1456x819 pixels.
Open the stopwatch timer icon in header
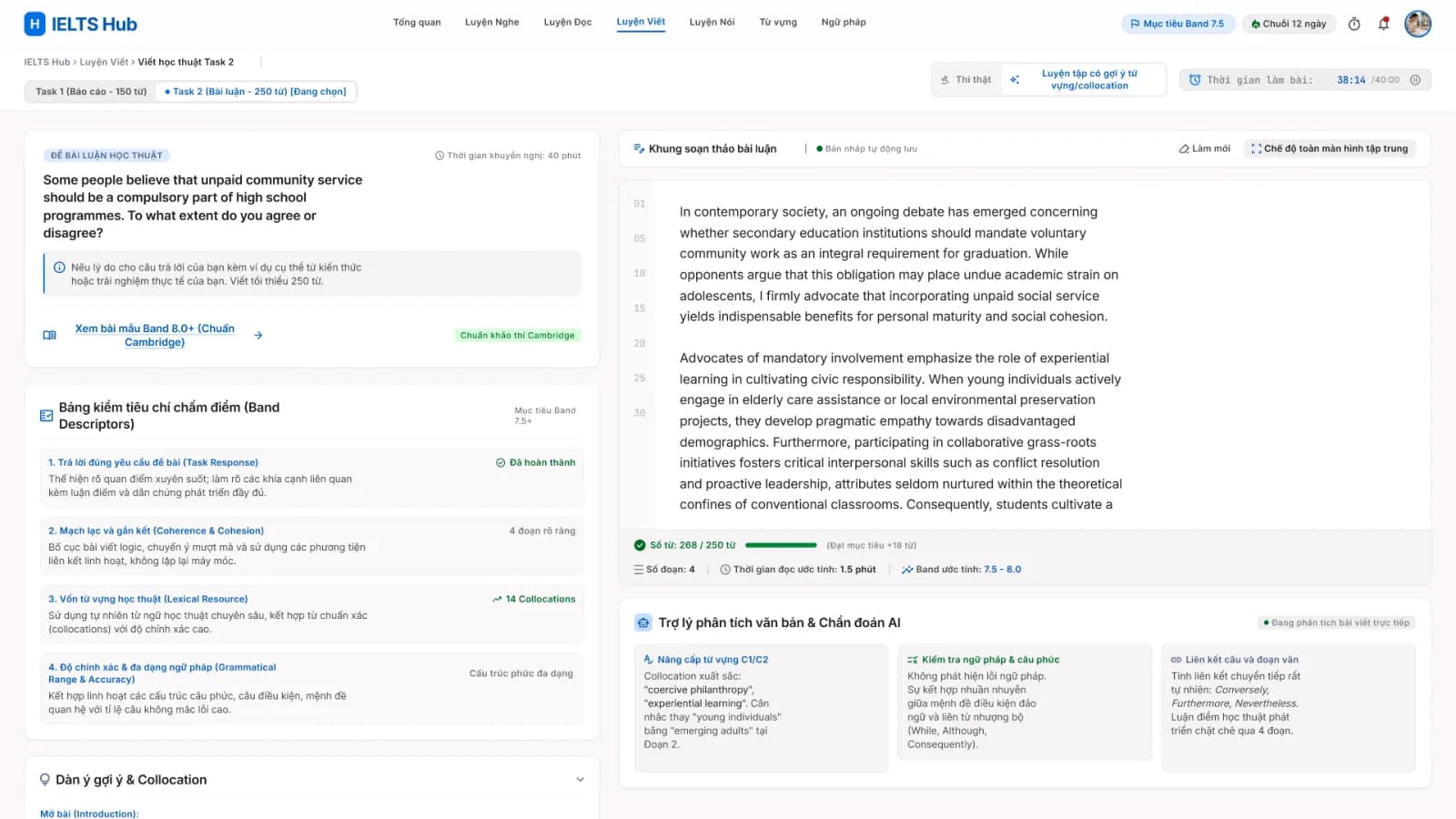[x=1354, y=24]
